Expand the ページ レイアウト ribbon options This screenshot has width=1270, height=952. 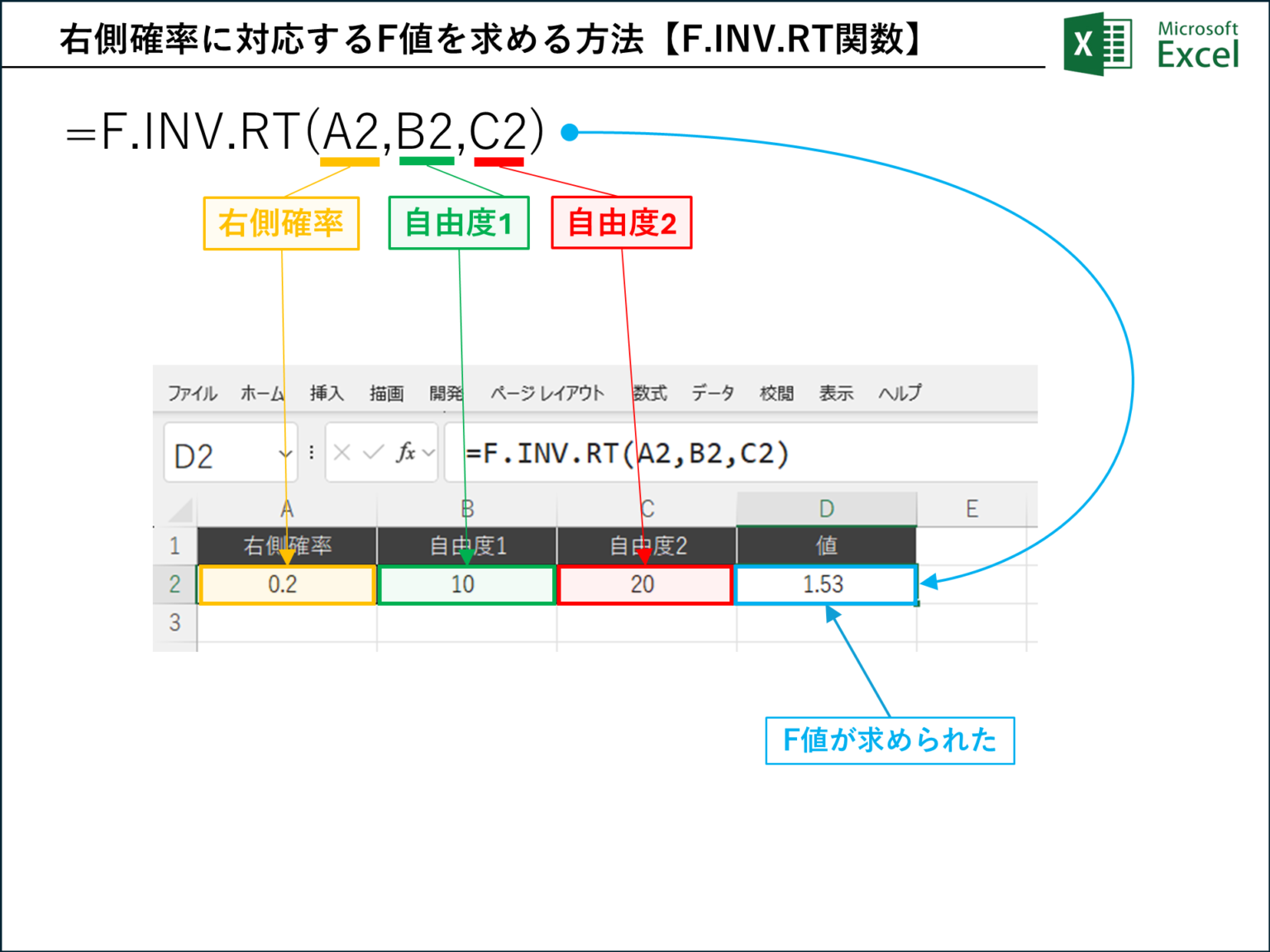click(548, 393)
